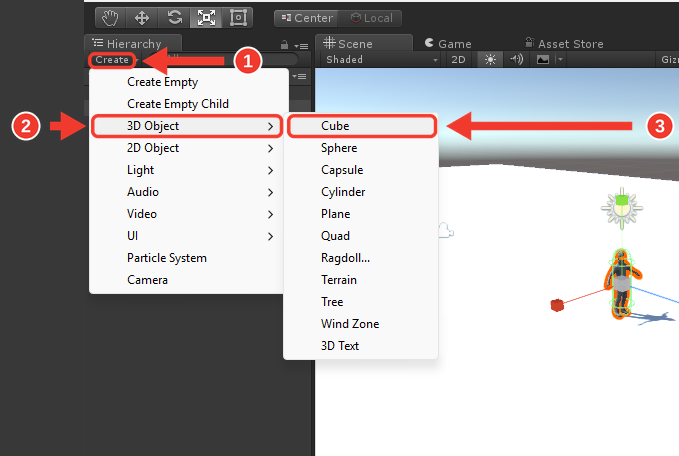Expand the Video submenu

point(188,214)
